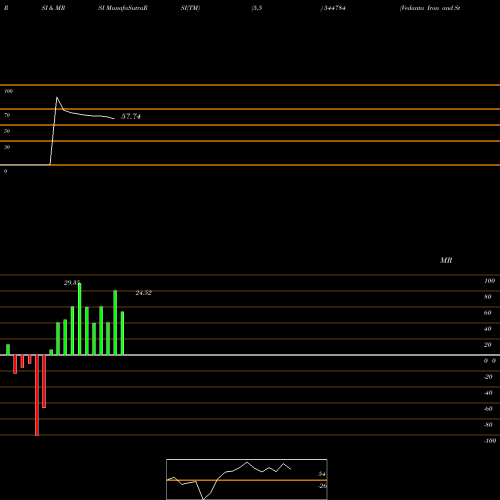Click the RSI 50 level label
This screenshot has height=500, width=500.
[7, 131]
